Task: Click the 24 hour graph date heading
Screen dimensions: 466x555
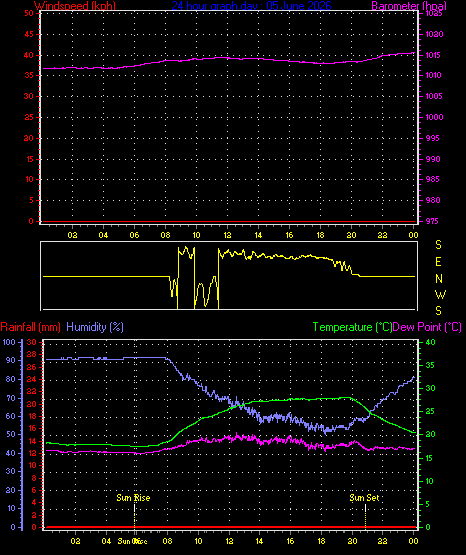Action: tap(252, 6)
